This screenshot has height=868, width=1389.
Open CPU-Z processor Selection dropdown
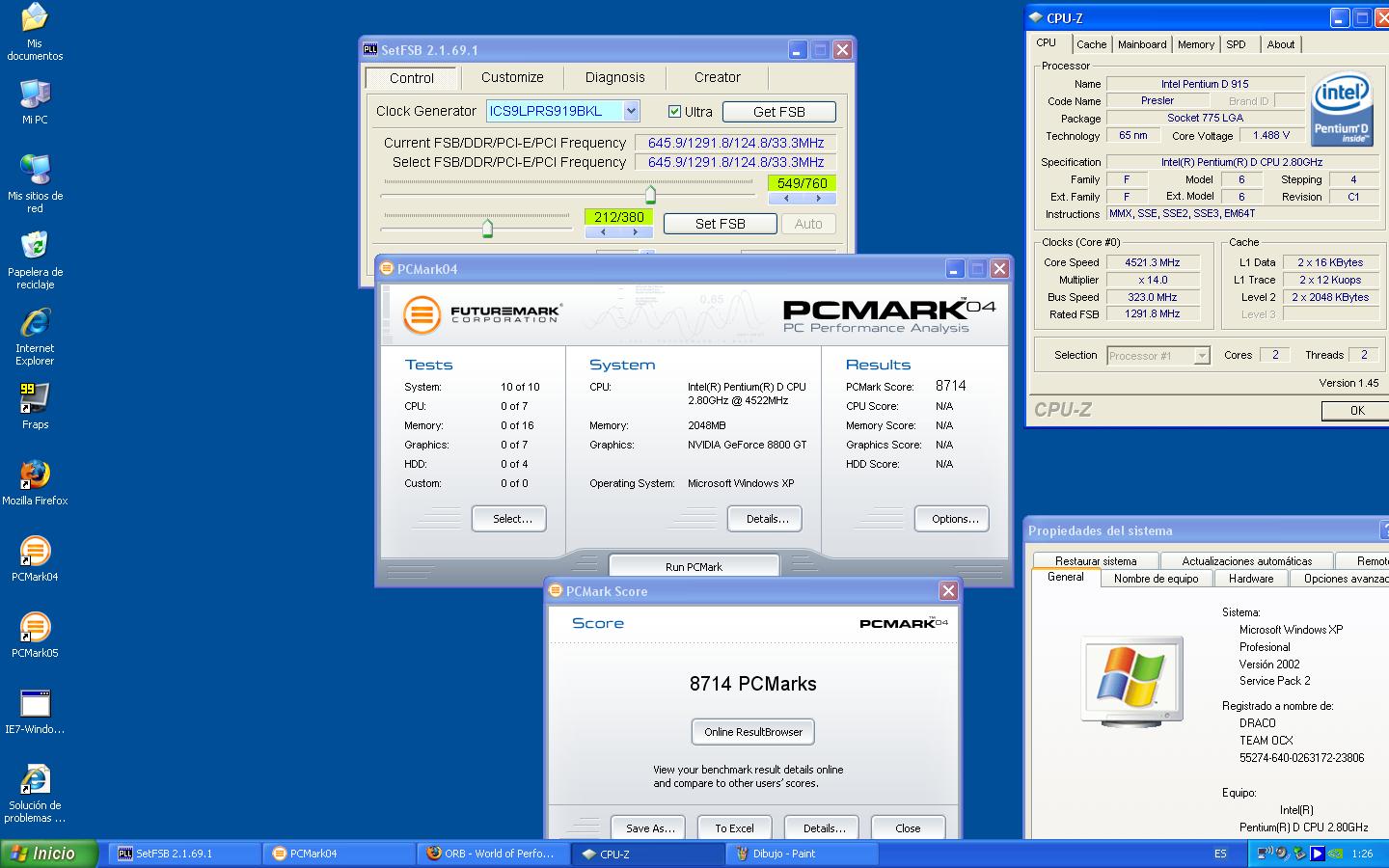click(x=1202, y=356)
